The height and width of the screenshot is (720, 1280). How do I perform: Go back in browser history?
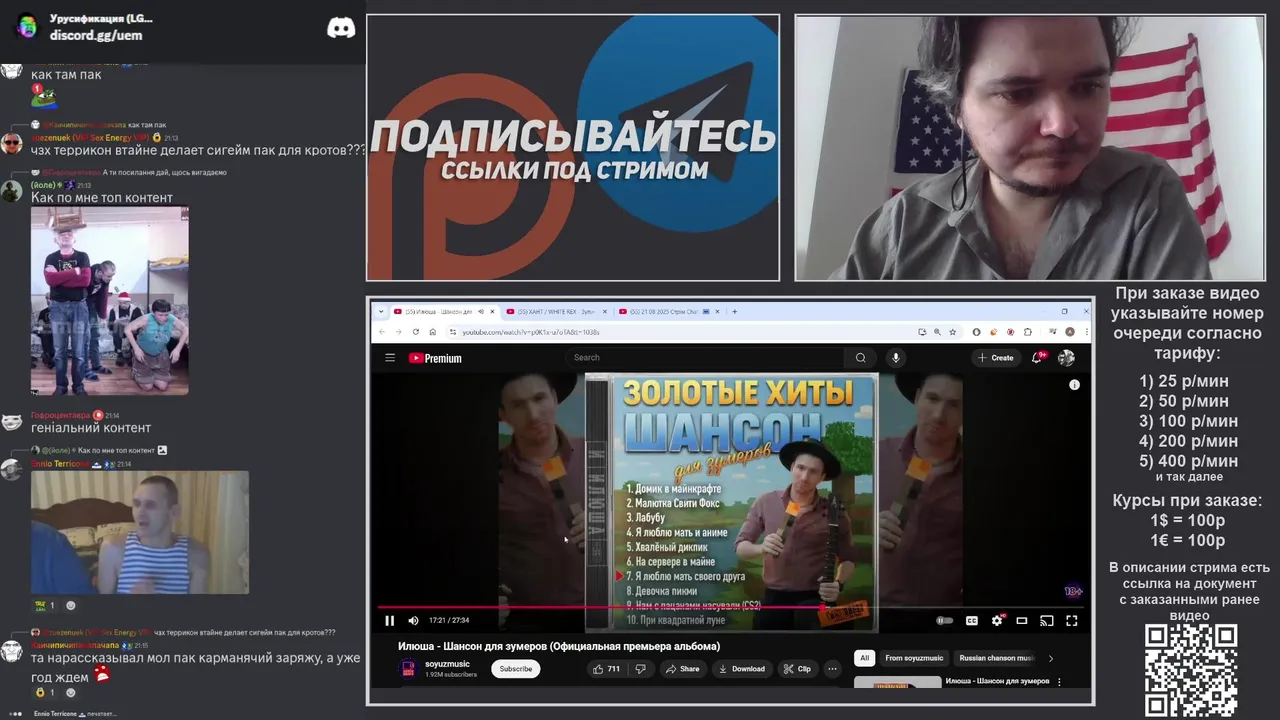coord(380,332)
